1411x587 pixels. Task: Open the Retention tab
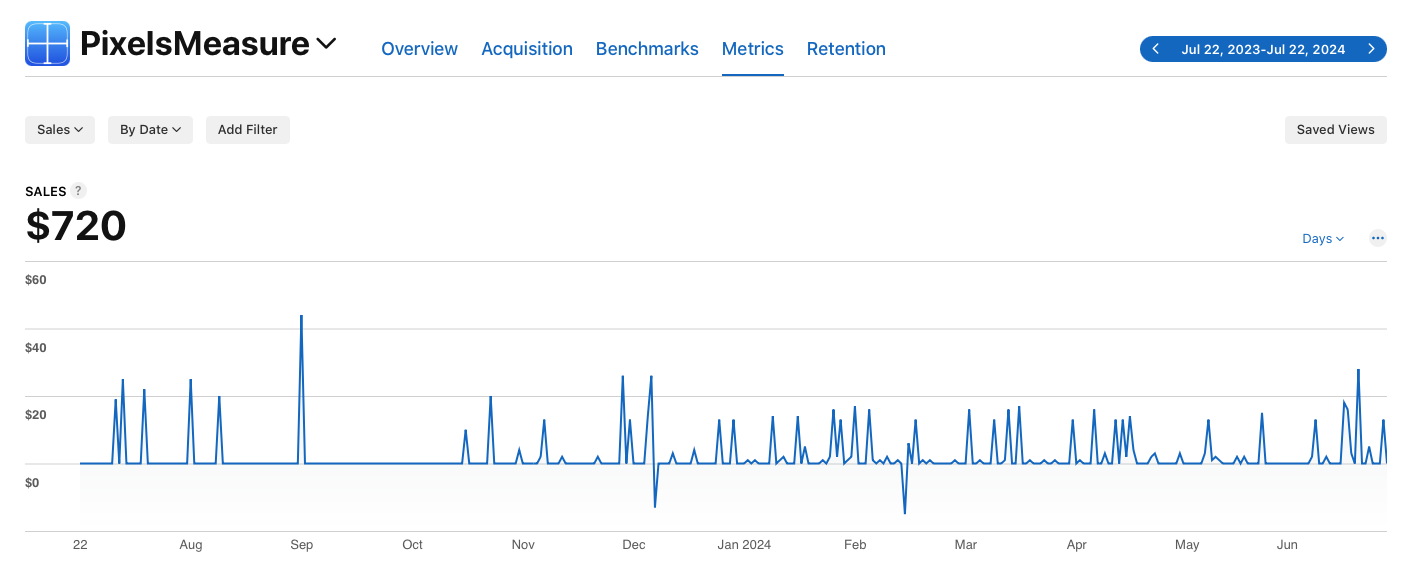pos(846,49)
